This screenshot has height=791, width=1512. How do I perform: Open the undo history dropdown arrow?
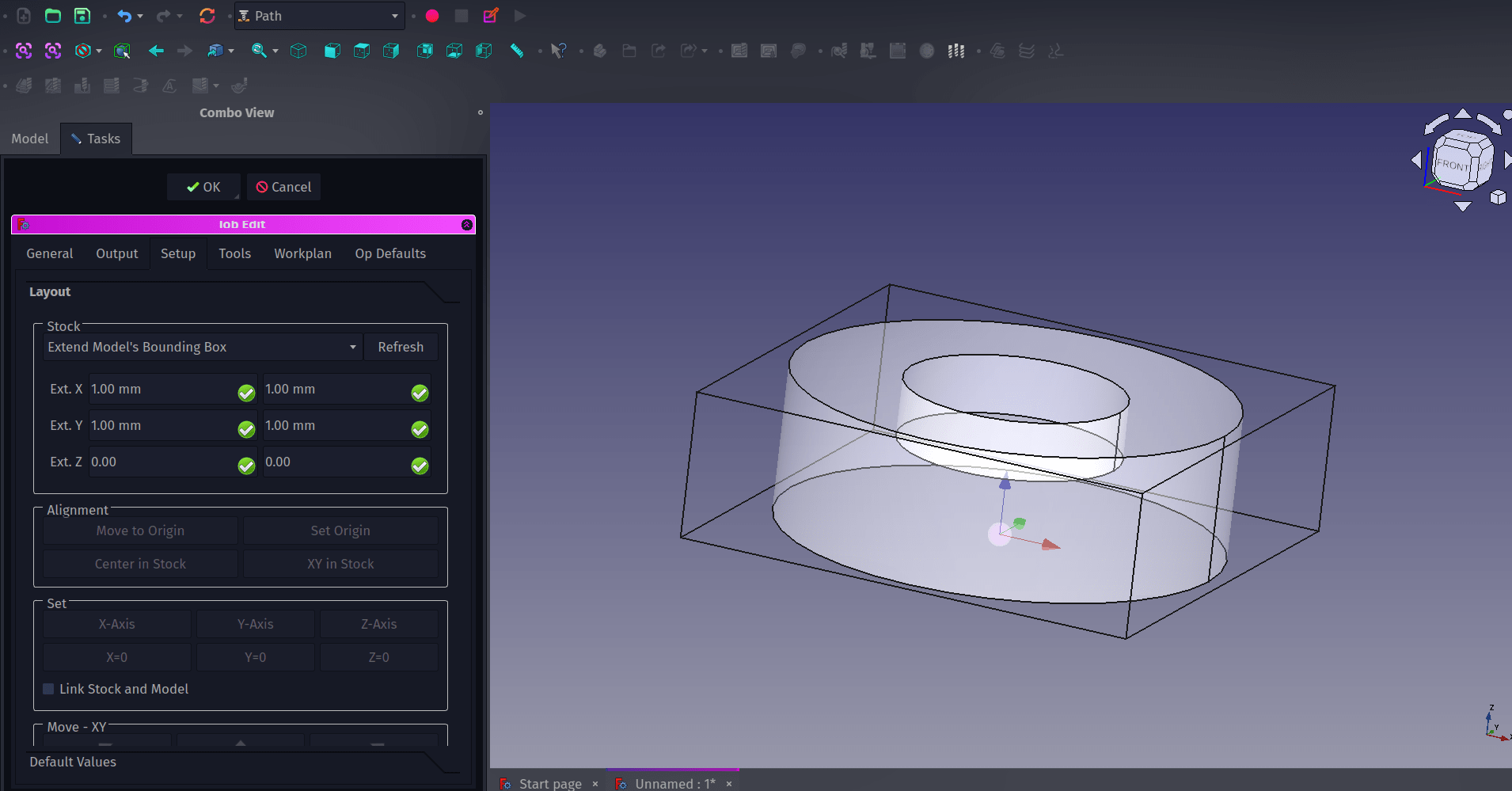(x=140, y=16)
